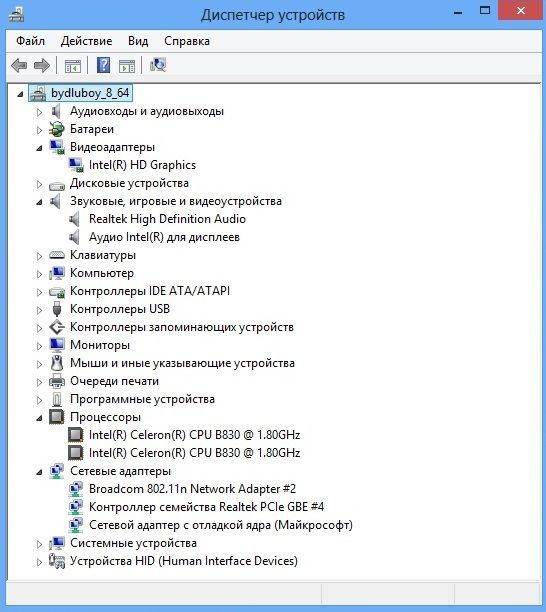Select the Realtek High Definition Audio label

167,219
